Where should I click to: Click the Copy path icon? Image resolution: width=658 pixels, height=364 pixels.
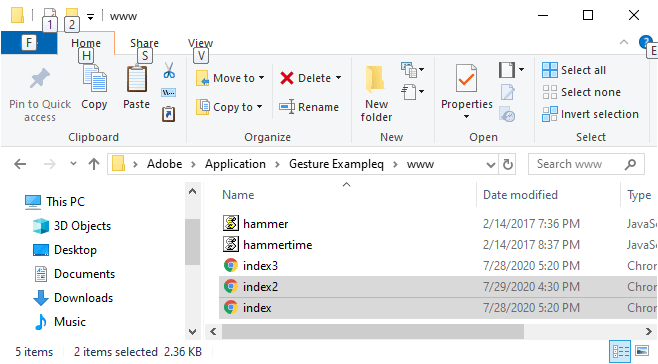point(169,92)
